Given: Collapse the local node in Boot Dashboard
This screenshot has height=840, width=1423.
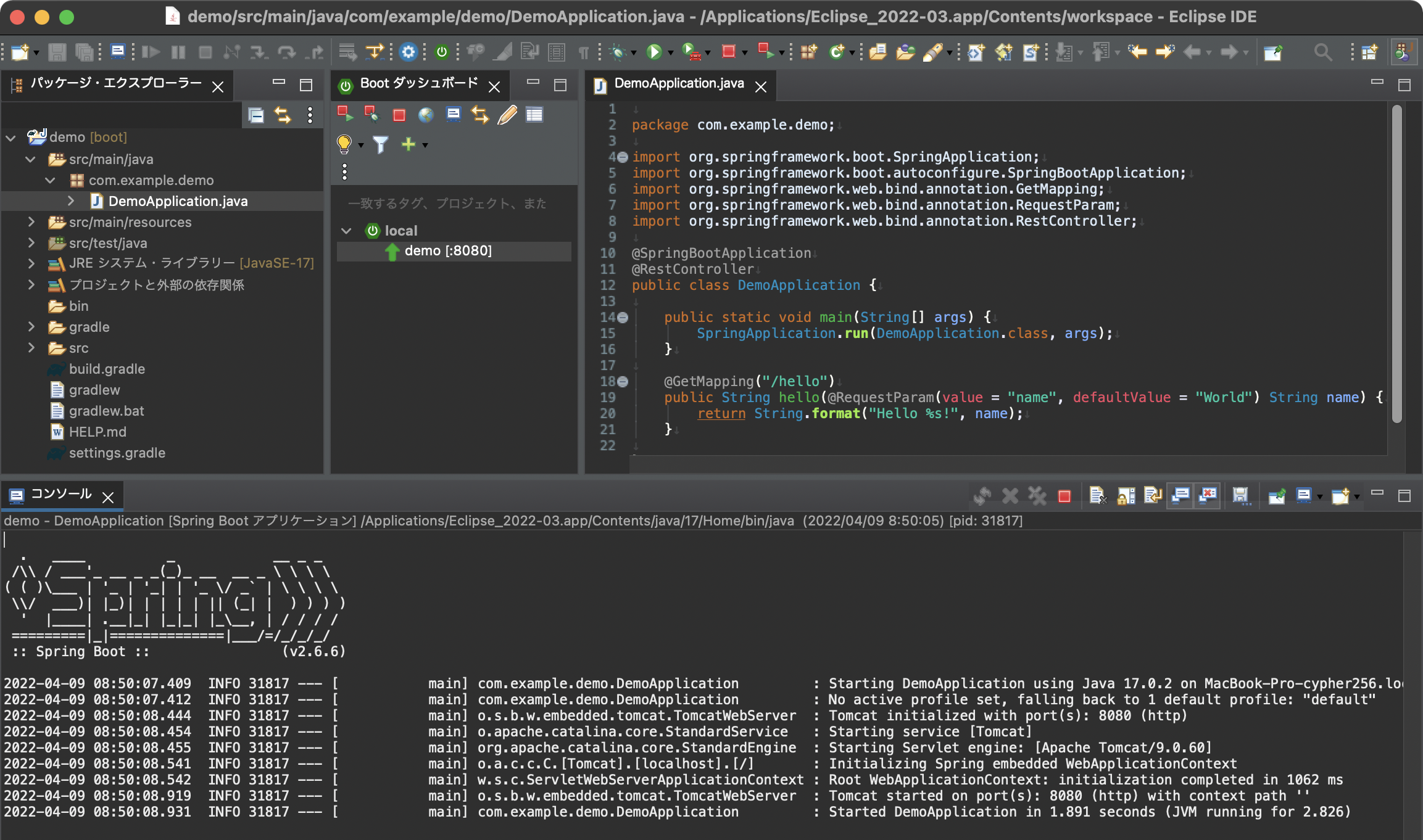Looking at the screenshot, I should coord(346,231).
